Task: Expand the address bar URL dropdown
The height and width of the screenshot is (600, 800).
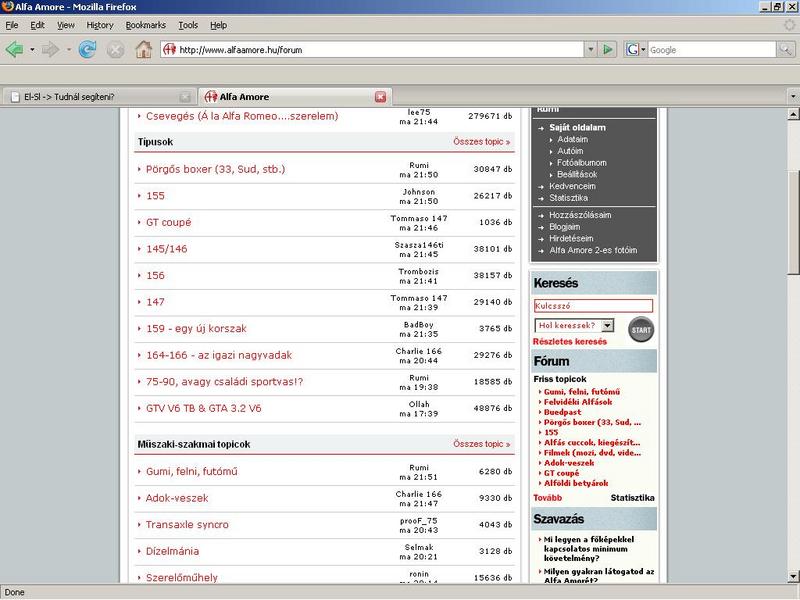Action: 590,49
